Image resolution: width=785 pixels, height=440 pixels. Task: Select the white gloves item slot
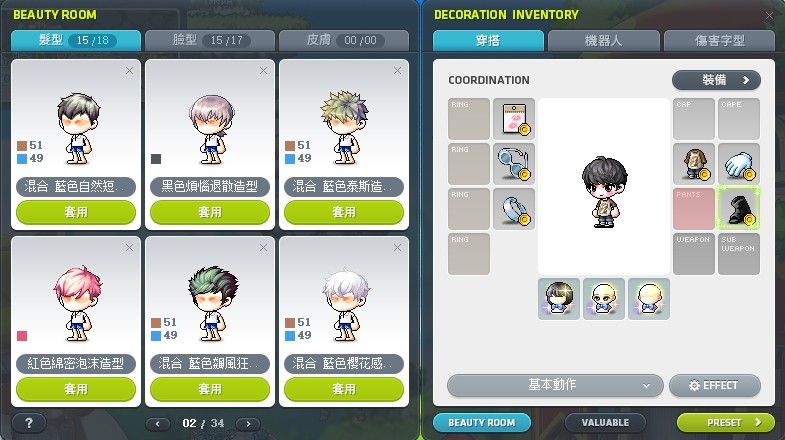[738, 164]
